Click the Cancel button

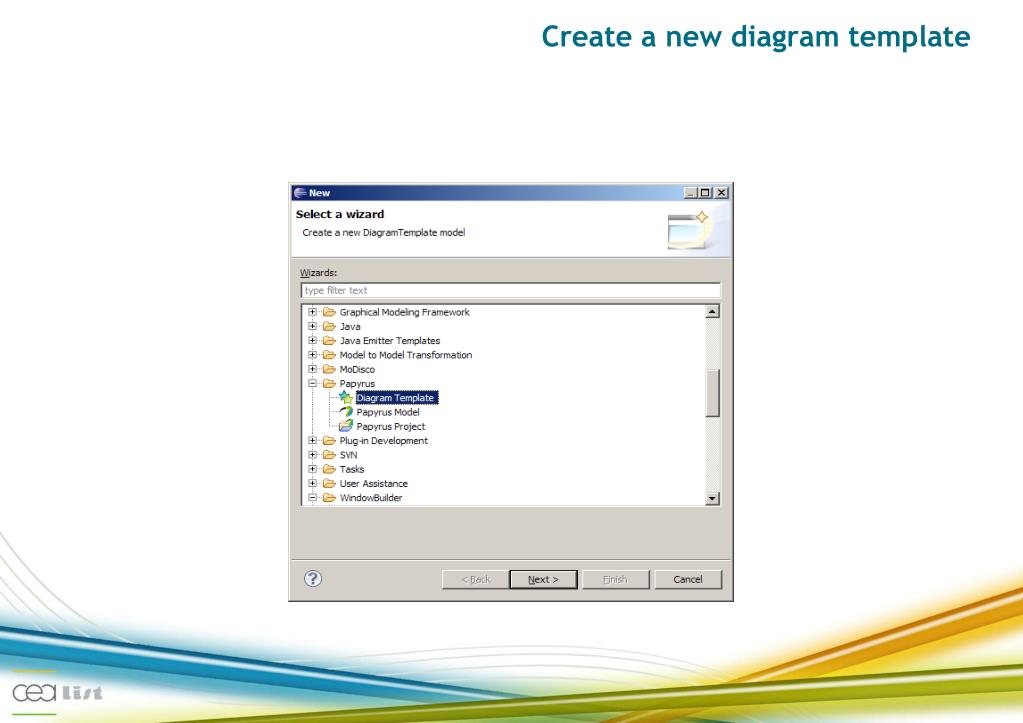pos(688,579)
